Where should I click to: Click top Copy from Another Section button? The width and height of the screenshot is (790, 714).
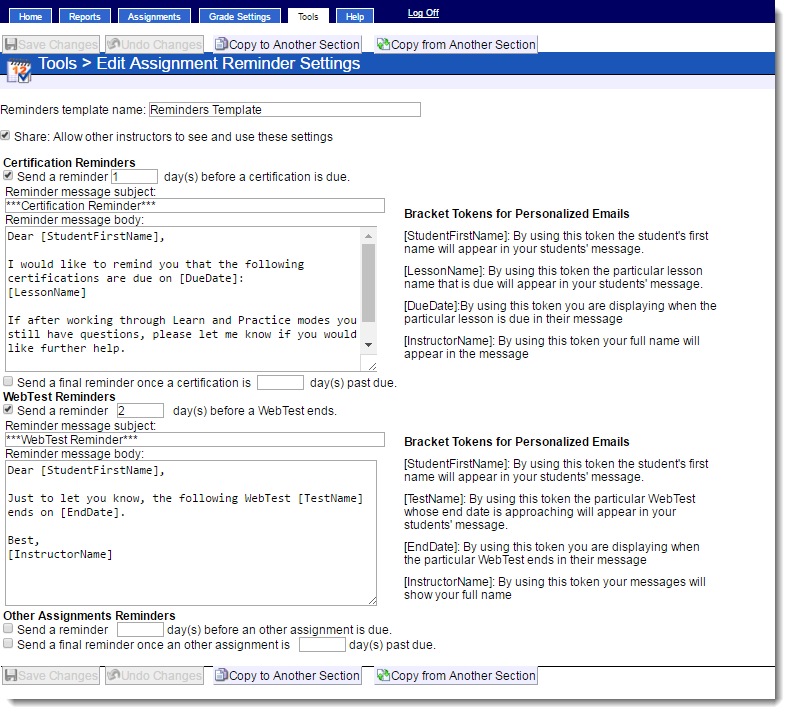pos(456,44)
